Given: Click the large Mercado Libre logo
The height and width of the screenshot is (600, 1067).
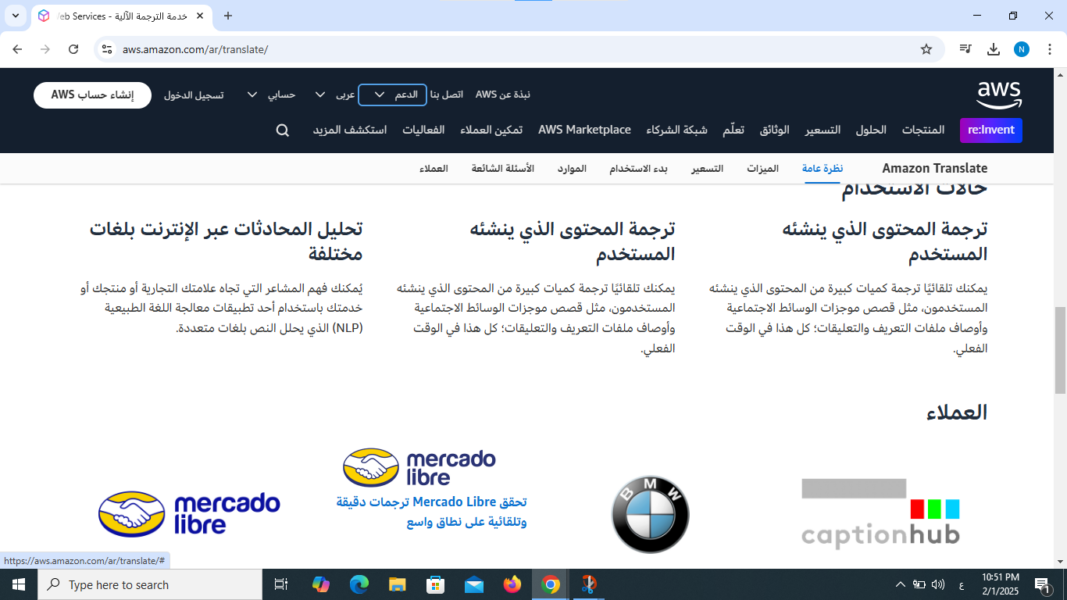Looking at the screenshot, I should point(189,514).
